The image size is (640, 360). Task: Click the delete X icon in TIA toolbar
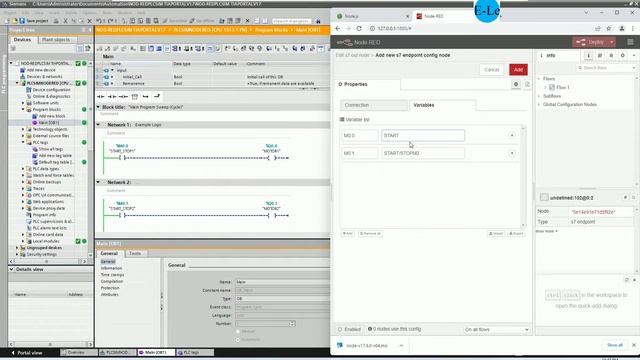[x=90, y=21]
